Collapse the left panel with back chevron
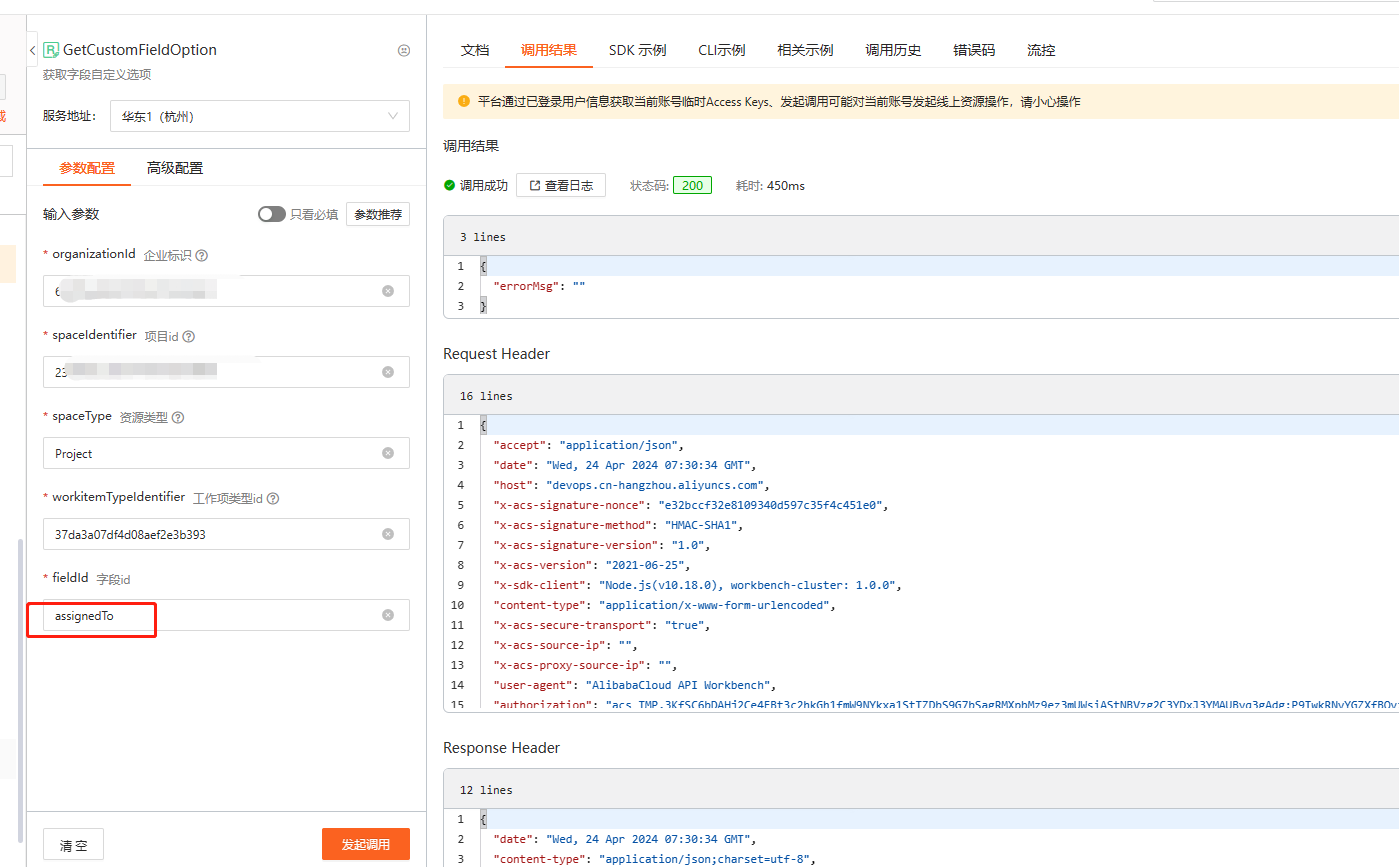The width and height of the screenshot is (1399, 867). coord(32,50)
